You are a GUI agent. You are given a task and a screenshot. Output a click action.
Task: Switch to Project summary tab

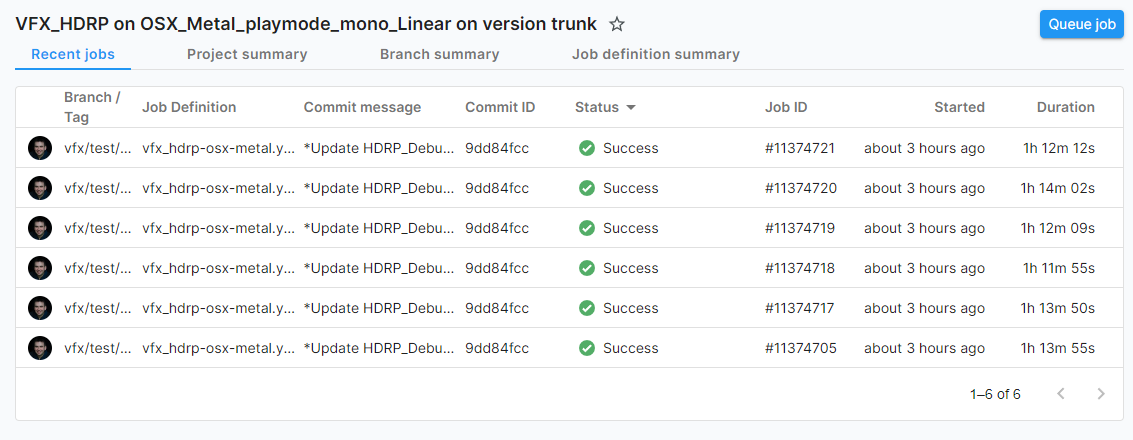(247, 54)
